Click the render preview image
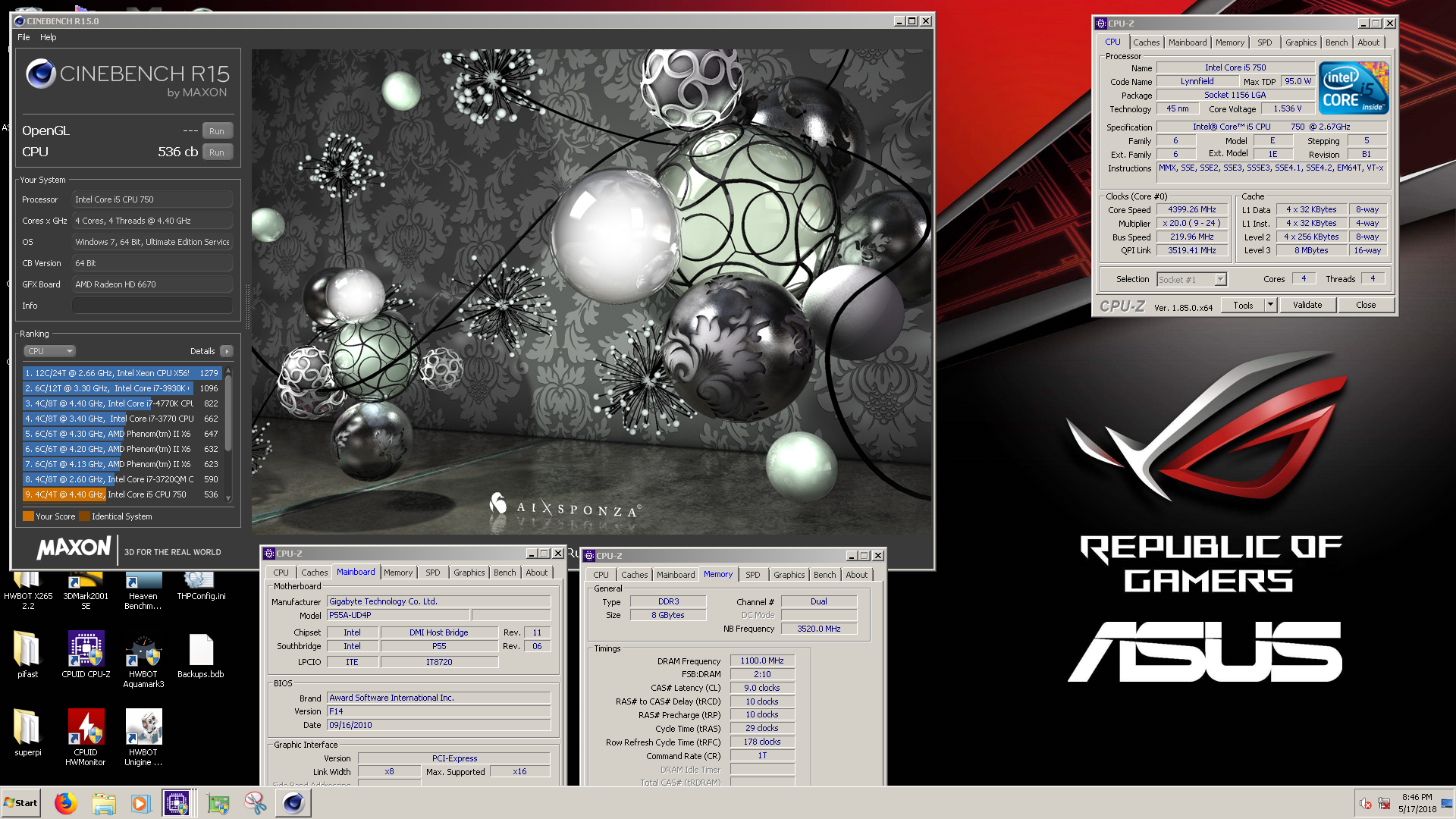This screenshot has width=1456, height=819. coord(591,292)
